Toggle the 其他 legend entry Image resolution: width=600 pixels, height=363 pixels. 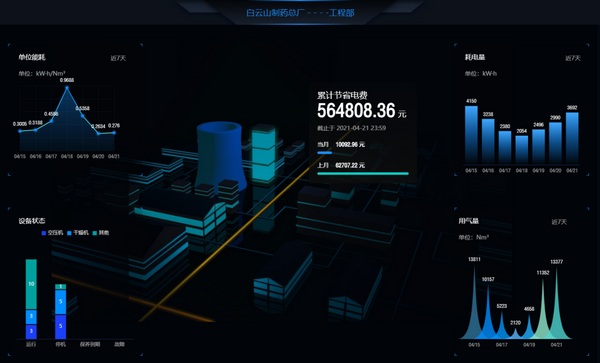[101, 233]
